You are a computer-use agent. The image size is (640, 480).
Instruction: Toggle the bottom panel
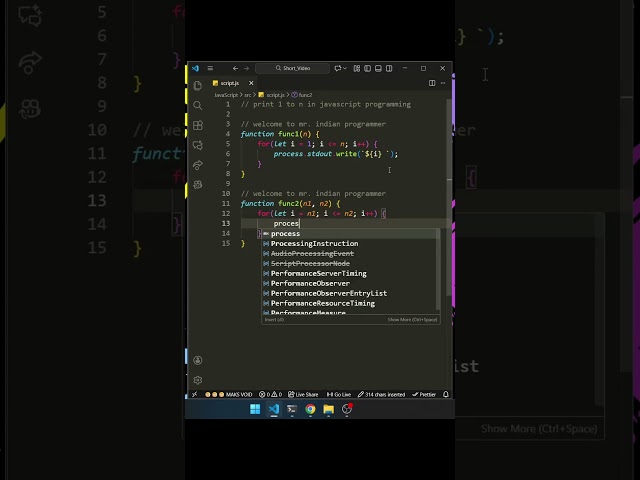pyautogui.click(x=378, y=68)
